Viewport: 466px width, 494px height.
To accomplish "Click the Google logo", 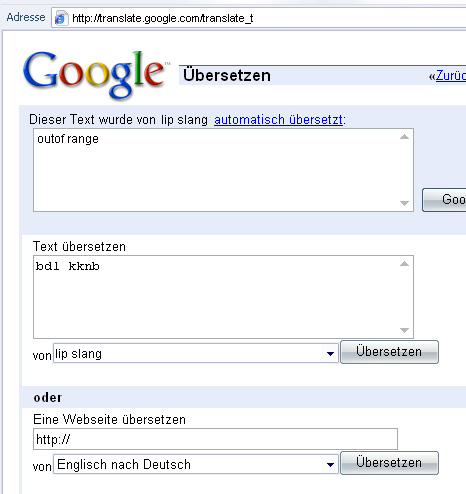I will (96, 75).
